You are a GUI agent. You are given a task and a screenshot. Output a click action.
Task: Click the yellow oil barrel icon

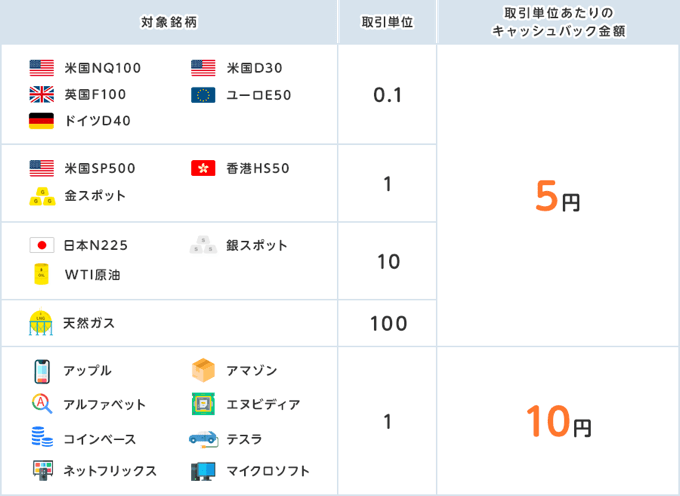[x=41, y=274]
